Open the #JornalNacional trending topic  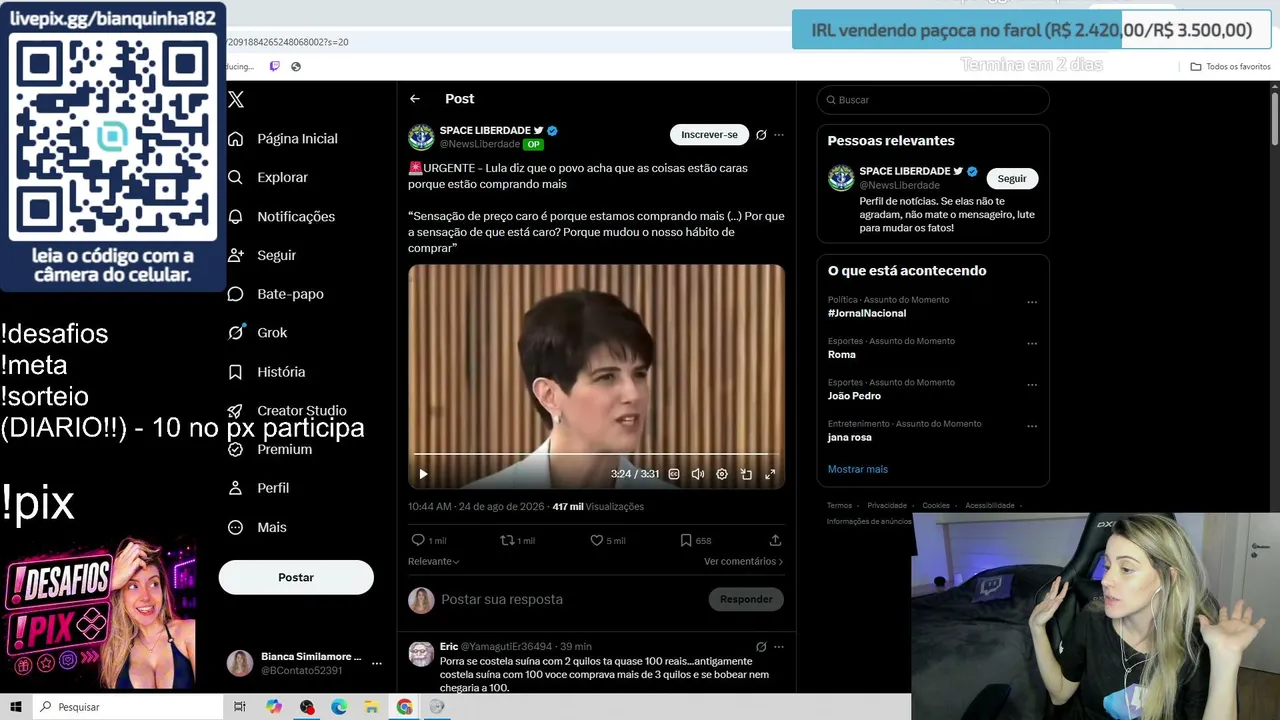click(x=867, y=313)
